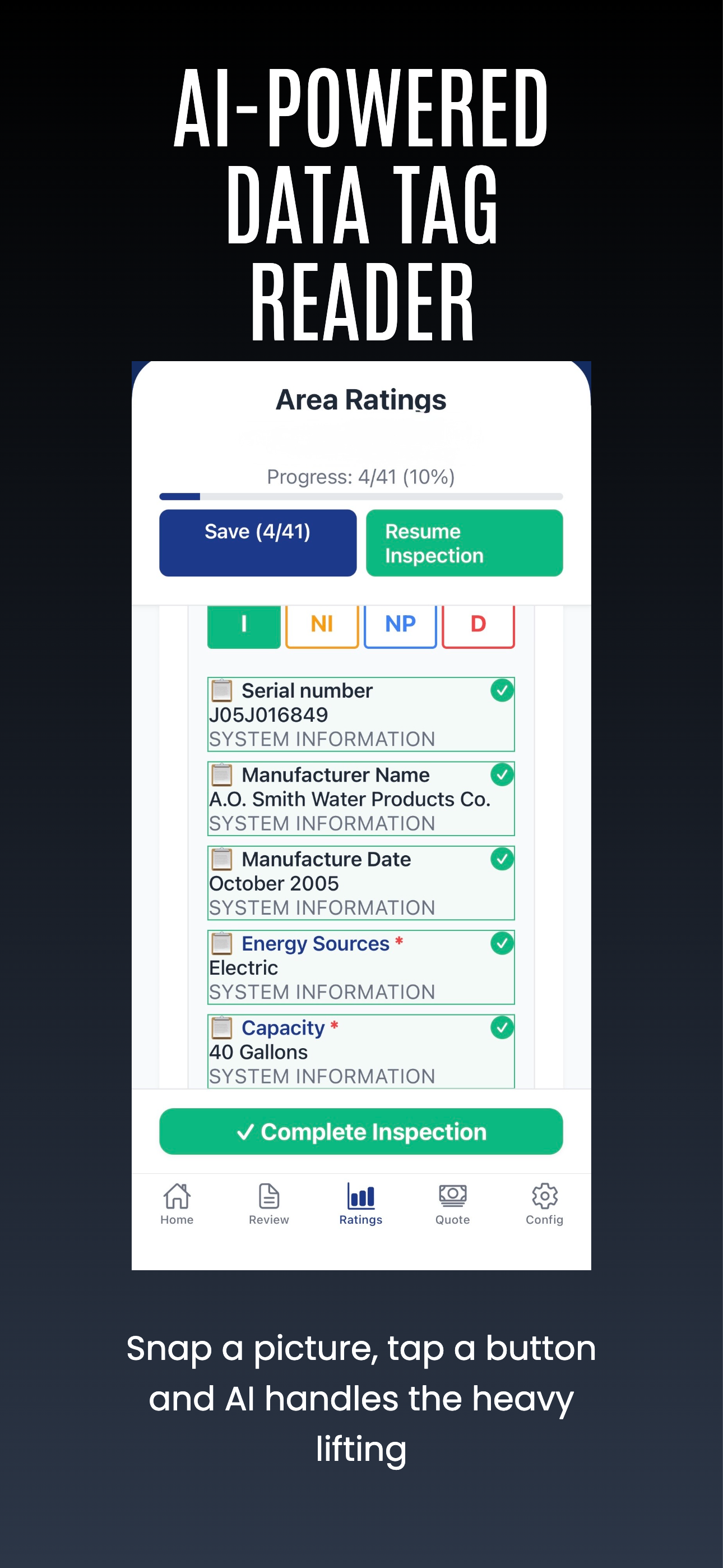Click SYSTEM INFORMATION under Serial number
Image resolution: width=723 pixels, height=1568 pixels.
tap(322, 739)
